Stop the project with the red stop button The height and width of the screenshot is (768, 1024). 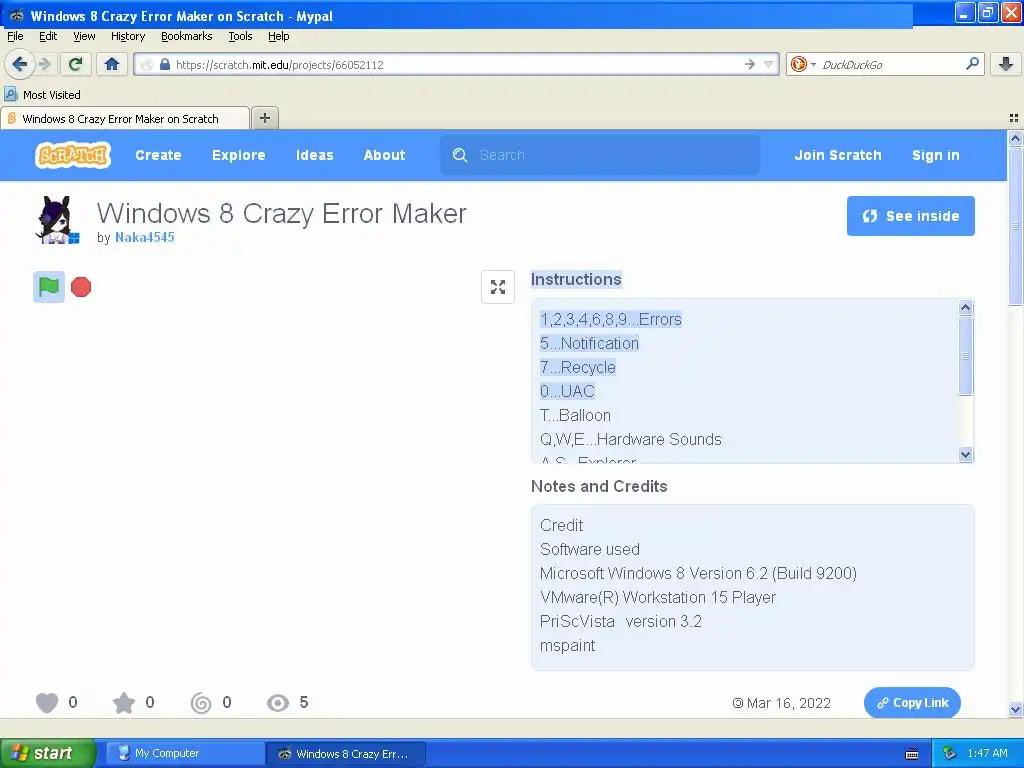(x=81, y=287)
